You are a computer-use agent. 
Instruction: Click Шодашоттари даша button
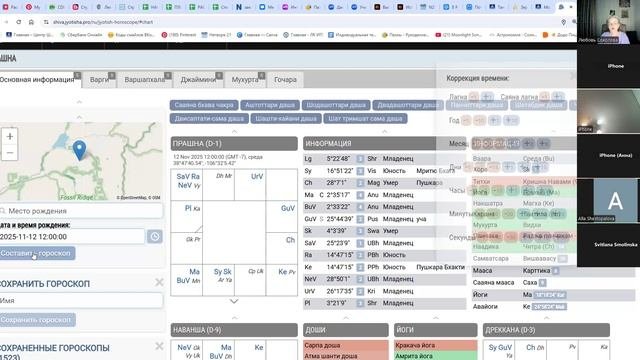[336, 105]
